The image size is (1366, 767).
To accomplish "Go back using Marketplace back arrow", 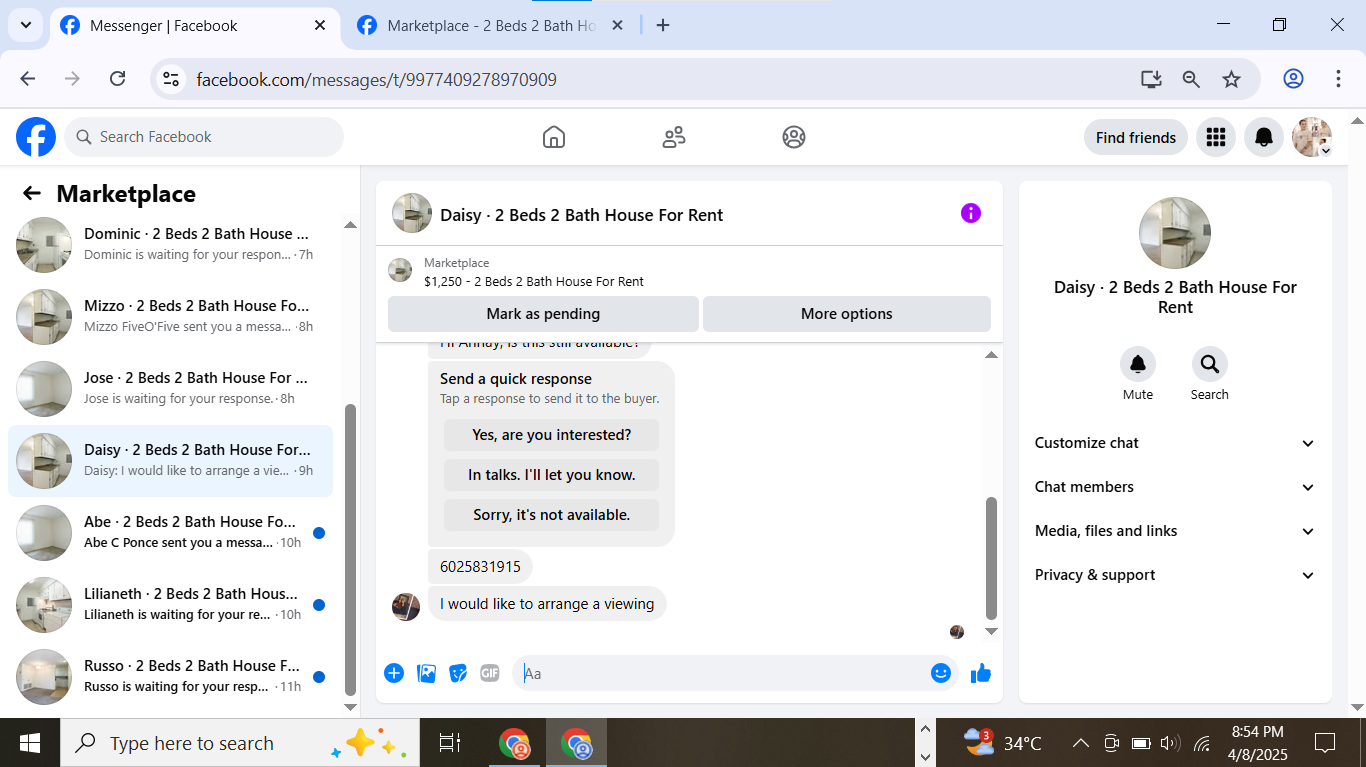I will (x=32, y=194).
